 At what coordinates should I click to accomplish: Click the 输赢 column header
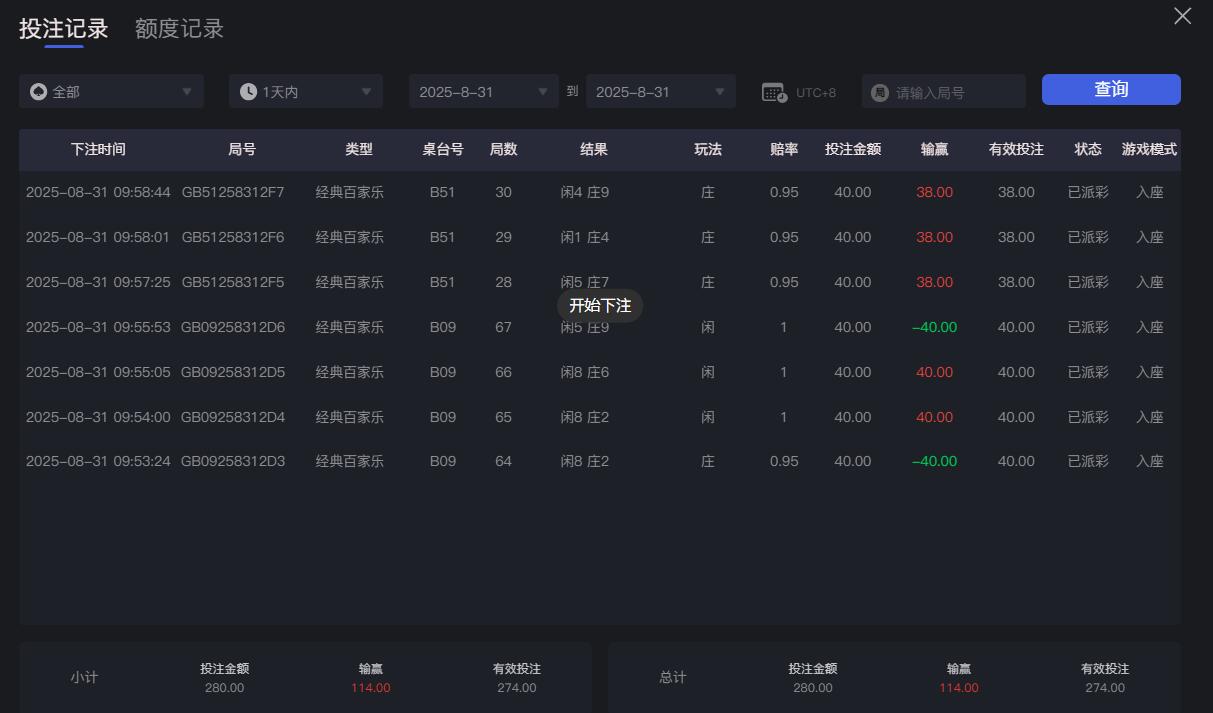(x=934, y=149)
